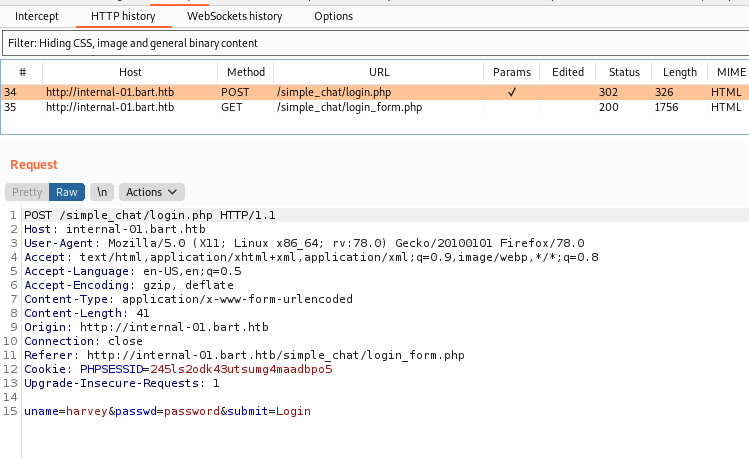Click the Params checkmark in row 34

click(512, 92)
